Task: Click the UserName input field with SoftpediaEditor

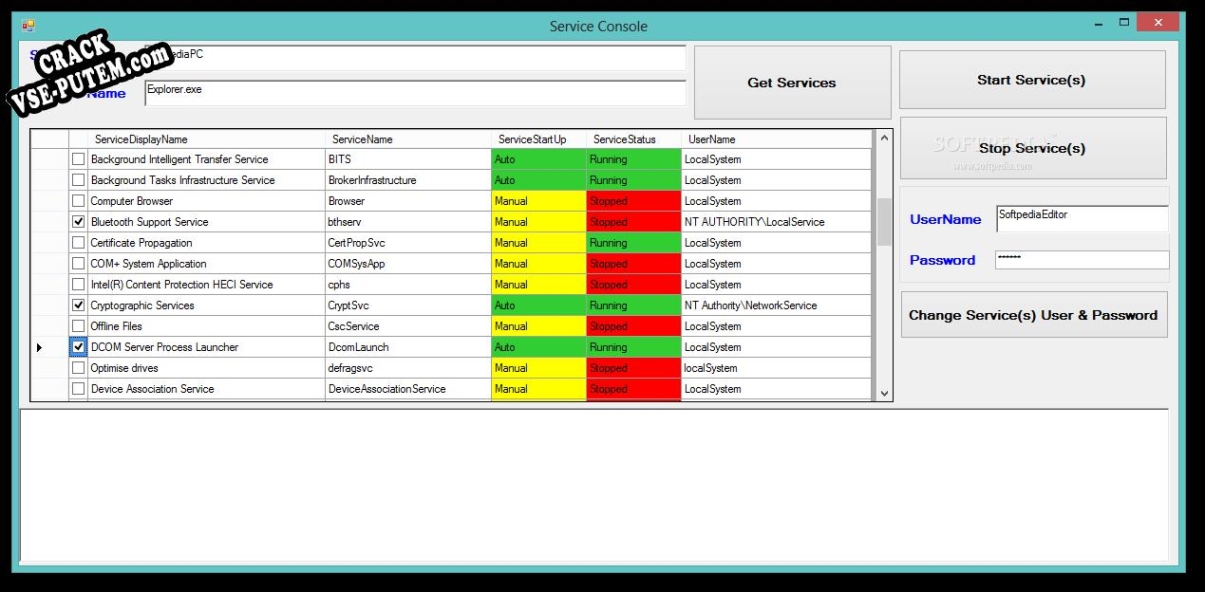Action: 1082,218
